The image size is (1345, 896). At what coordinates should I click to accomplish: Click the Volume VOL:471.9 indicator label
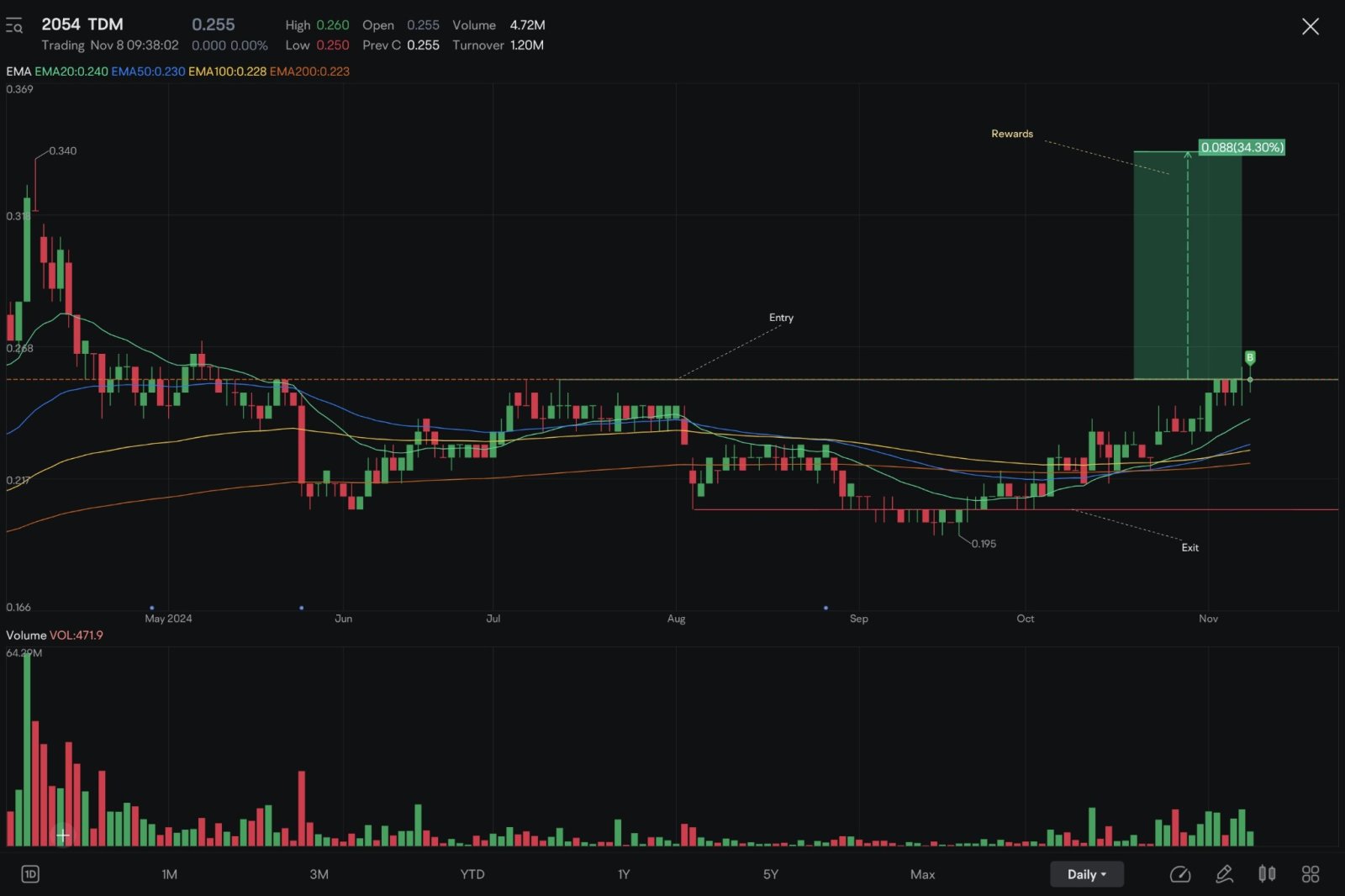point(55,635)
